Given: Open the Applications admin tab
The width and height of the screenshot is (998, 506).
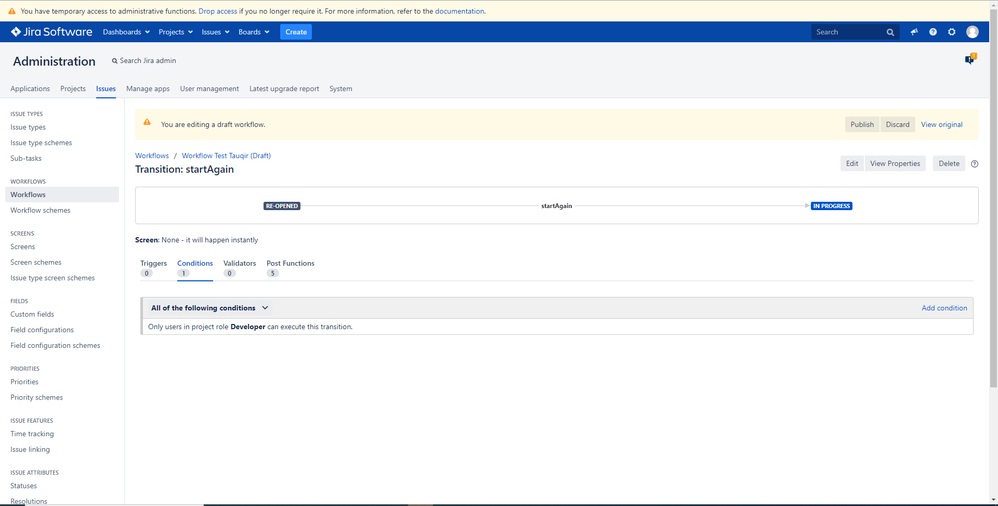Looking at the screenshot, I should coord(30,88).
